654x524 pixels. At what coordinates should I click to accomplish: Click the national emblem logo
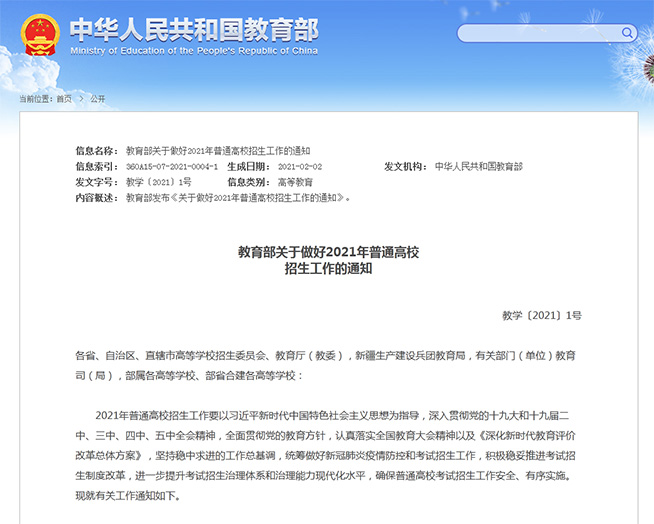(39, 35)
